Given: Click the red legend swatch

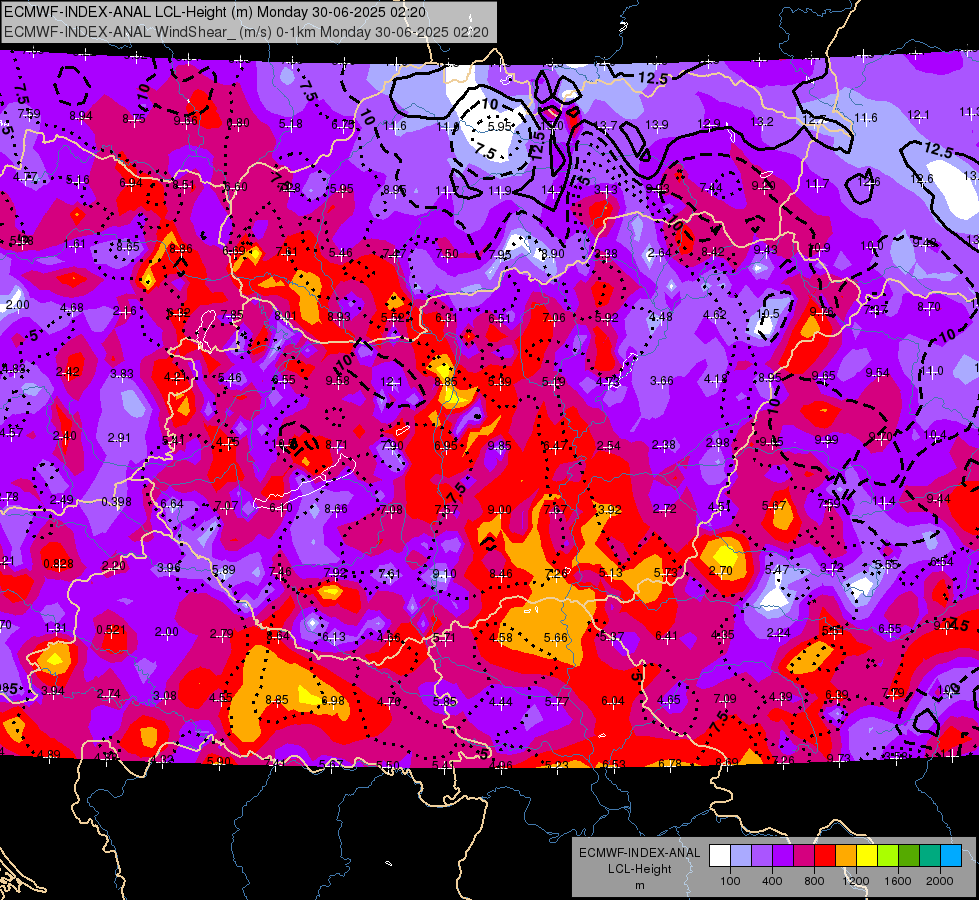Looking at the screenshot, I should click(825, 856).
